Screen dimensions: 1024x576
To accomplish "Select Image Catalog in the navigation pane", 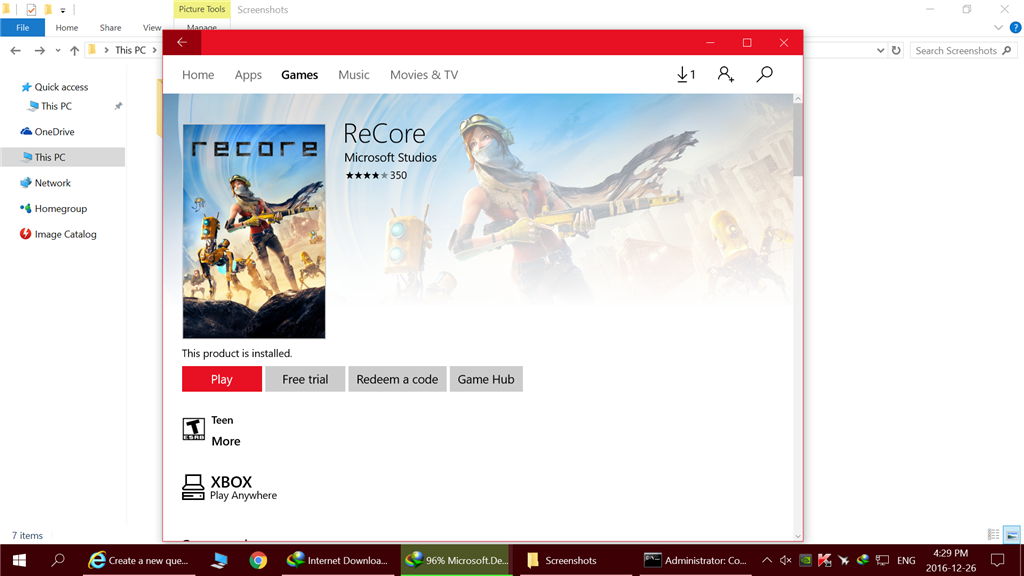I will (65, 234).
